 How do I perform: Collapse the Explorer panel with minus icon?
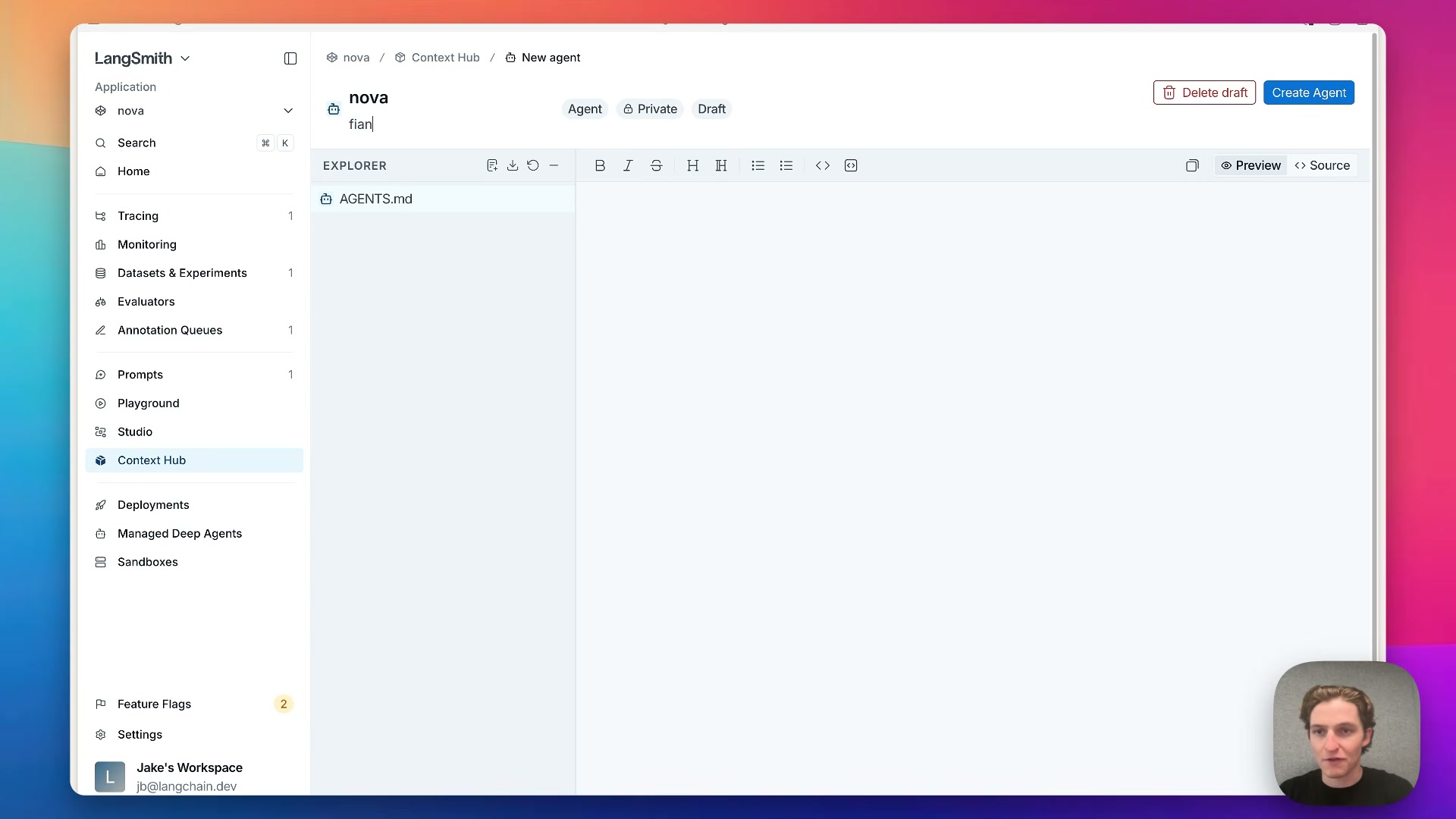(554, 165)
